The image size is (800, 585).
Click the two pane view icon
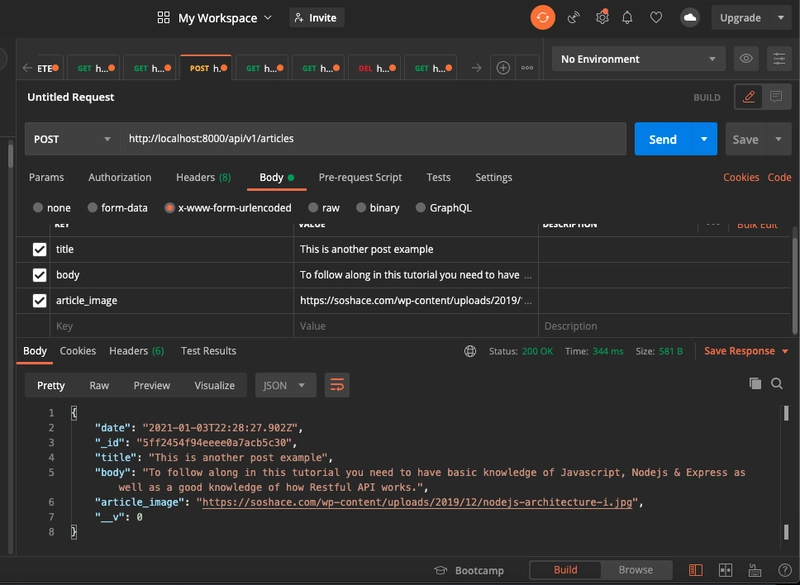(x=725, y=570)
